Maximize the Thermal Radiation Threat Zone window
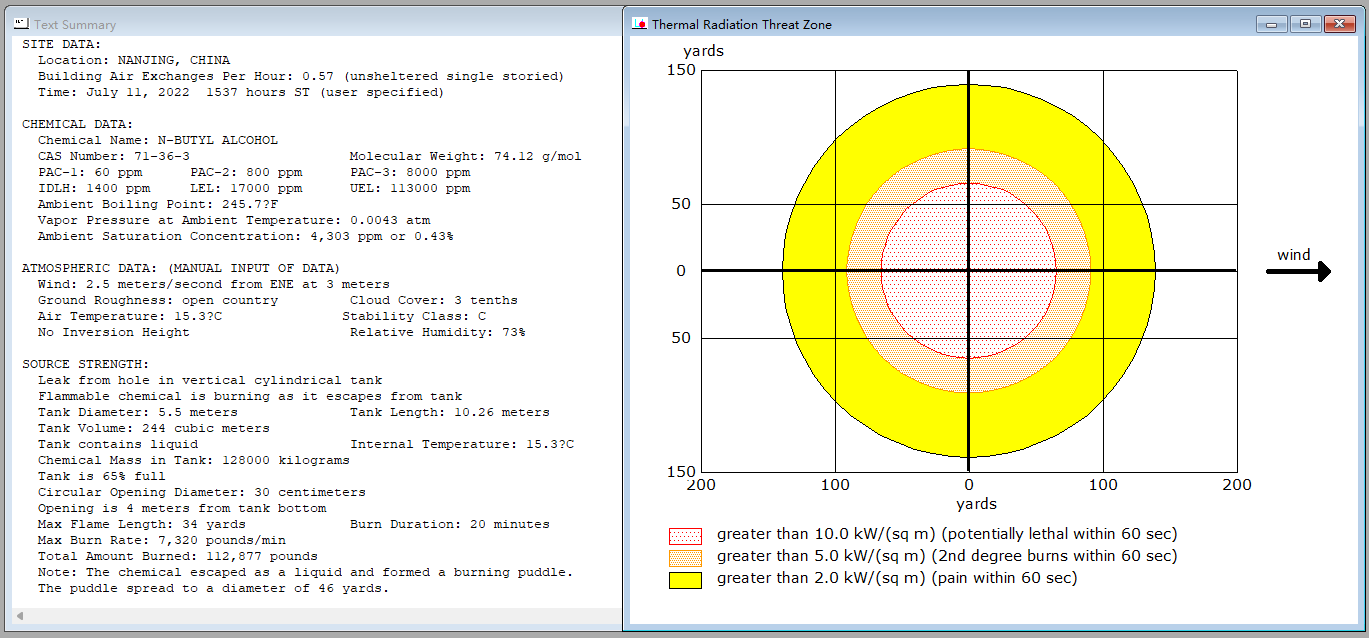Image resolution: width=1369 pixels, height=638 pixels. click(1305, 24)
